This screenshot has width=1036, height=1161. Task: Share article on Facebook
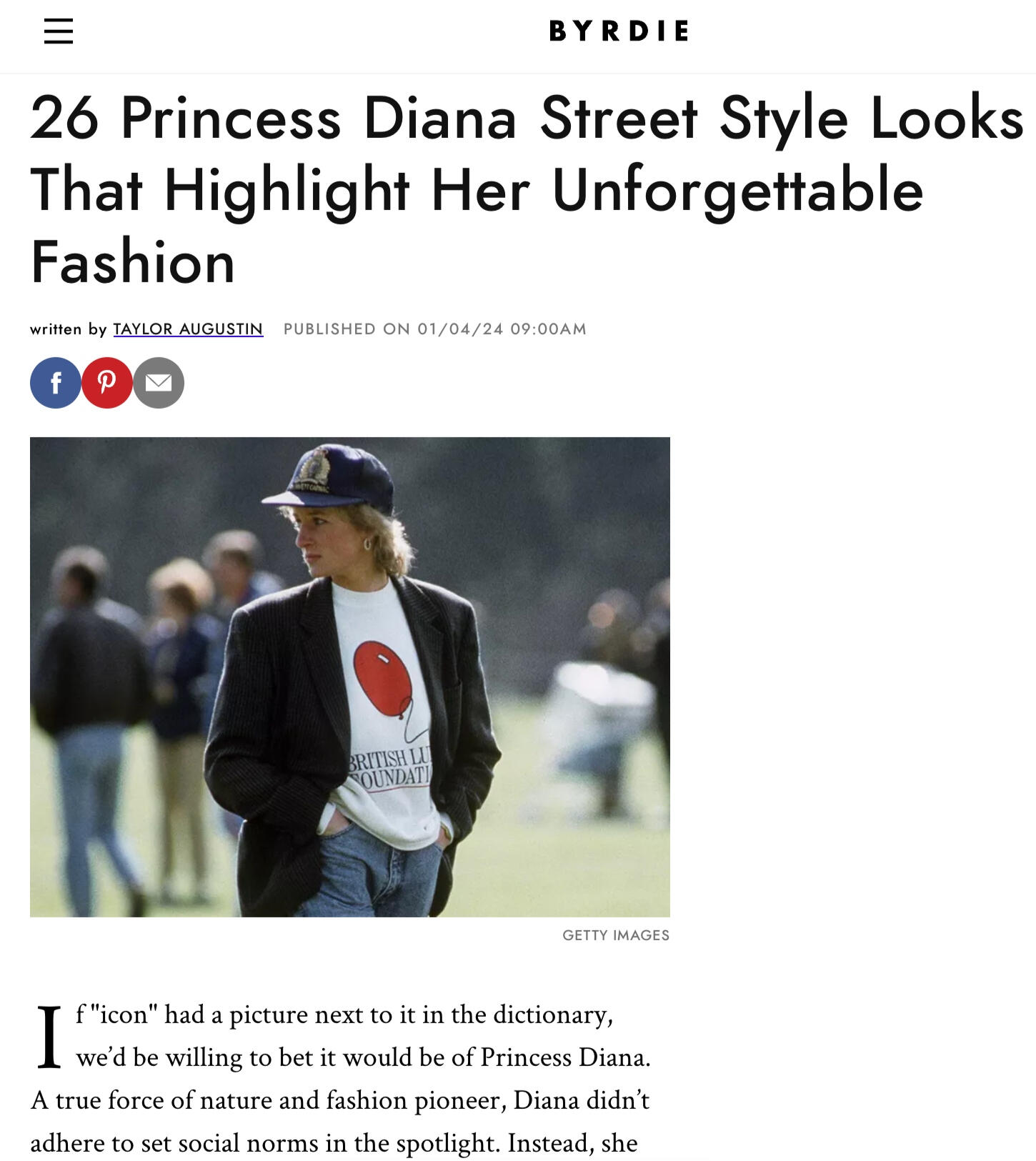click(x=56, y=383)
